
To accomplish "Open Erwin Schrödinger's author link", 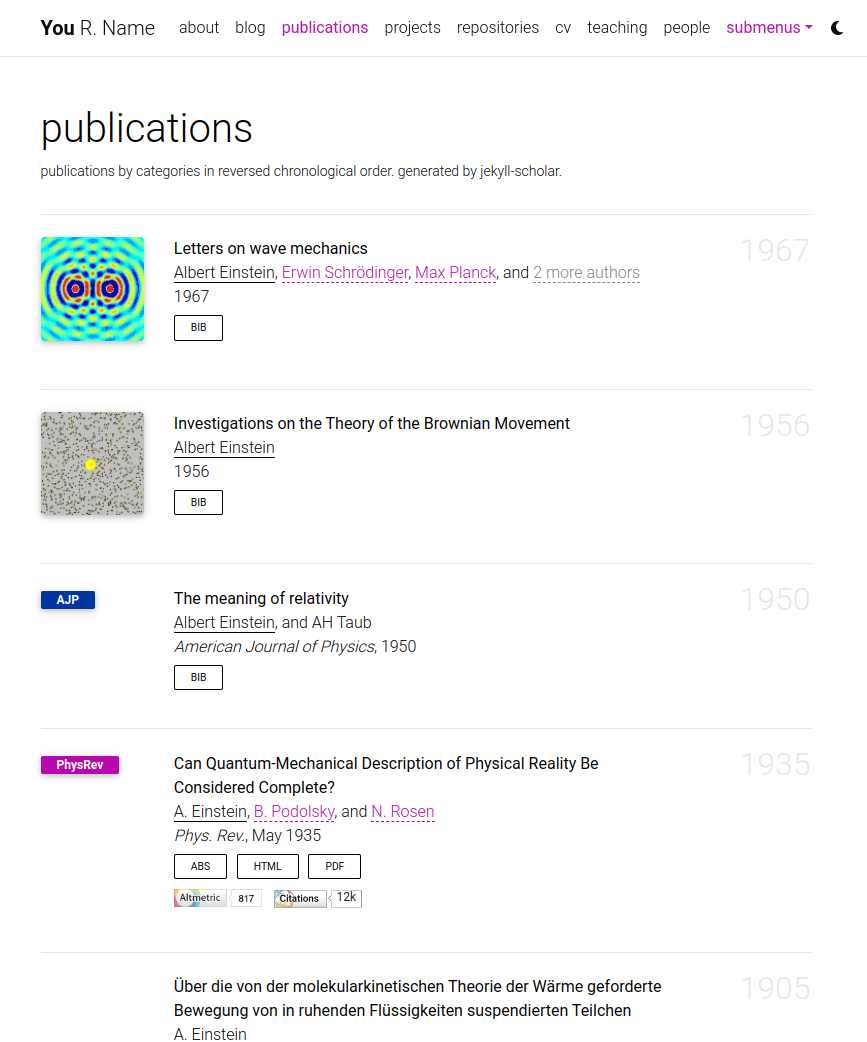I will click(344, 272).
